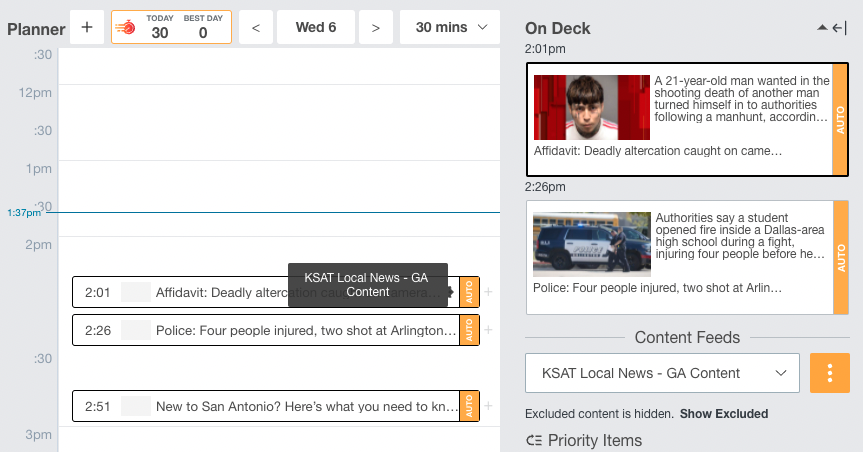
Task: Click the Wed 6 date button
Action: coord(316,27)
